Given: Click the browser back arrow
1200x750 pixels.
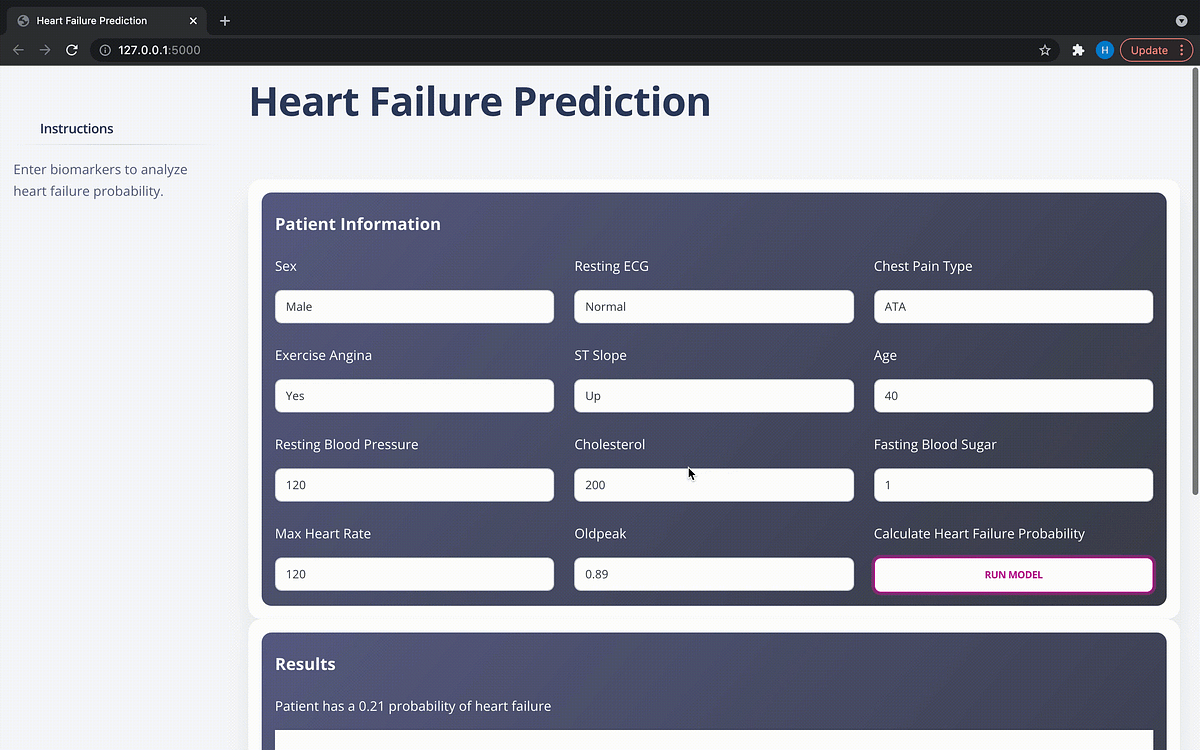Looking at the screenshot, I should click(x=17, y=49).
